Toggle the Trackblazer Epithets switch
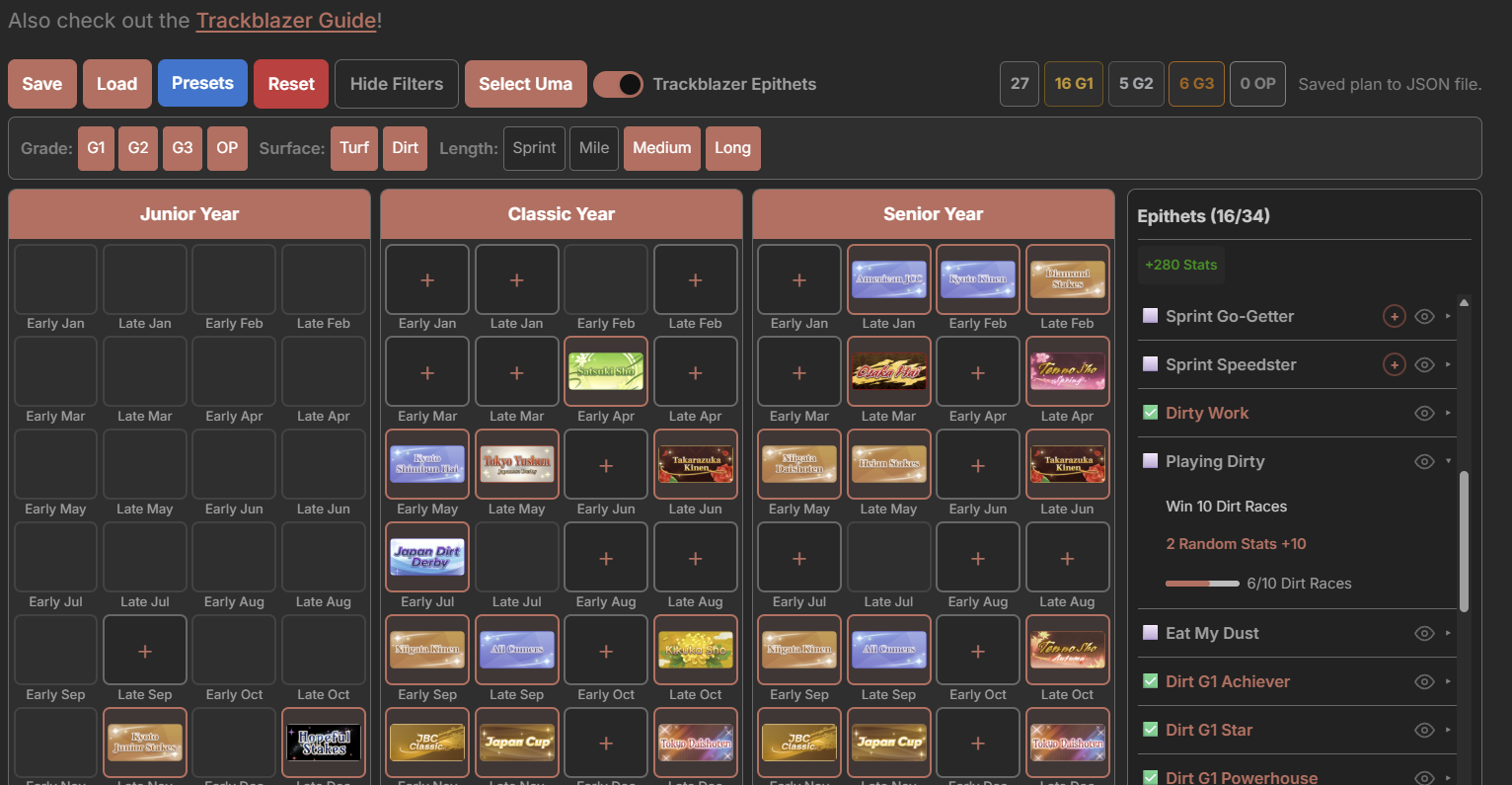The image size is (1512, 785). point(618,84)
